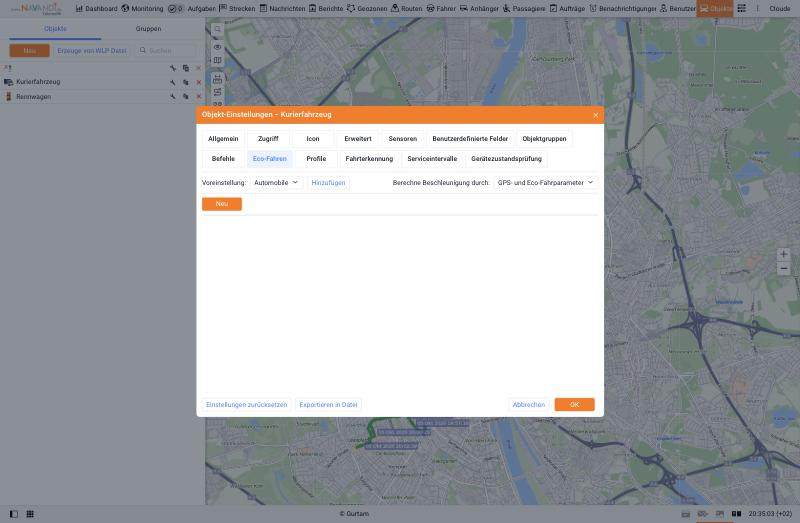Open Benutzerdefinierte Felder tab
Viewport: 800px width, 523px height.
[470, 139]
